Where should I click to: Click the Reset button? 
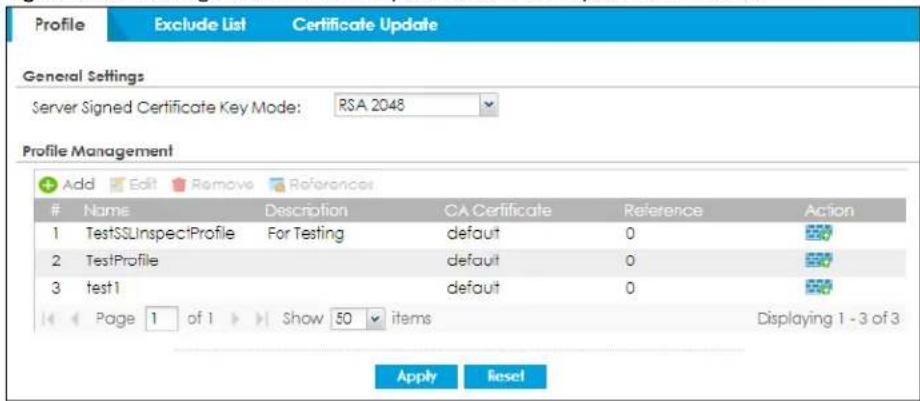pyautogui.click(x=505, y=376)
